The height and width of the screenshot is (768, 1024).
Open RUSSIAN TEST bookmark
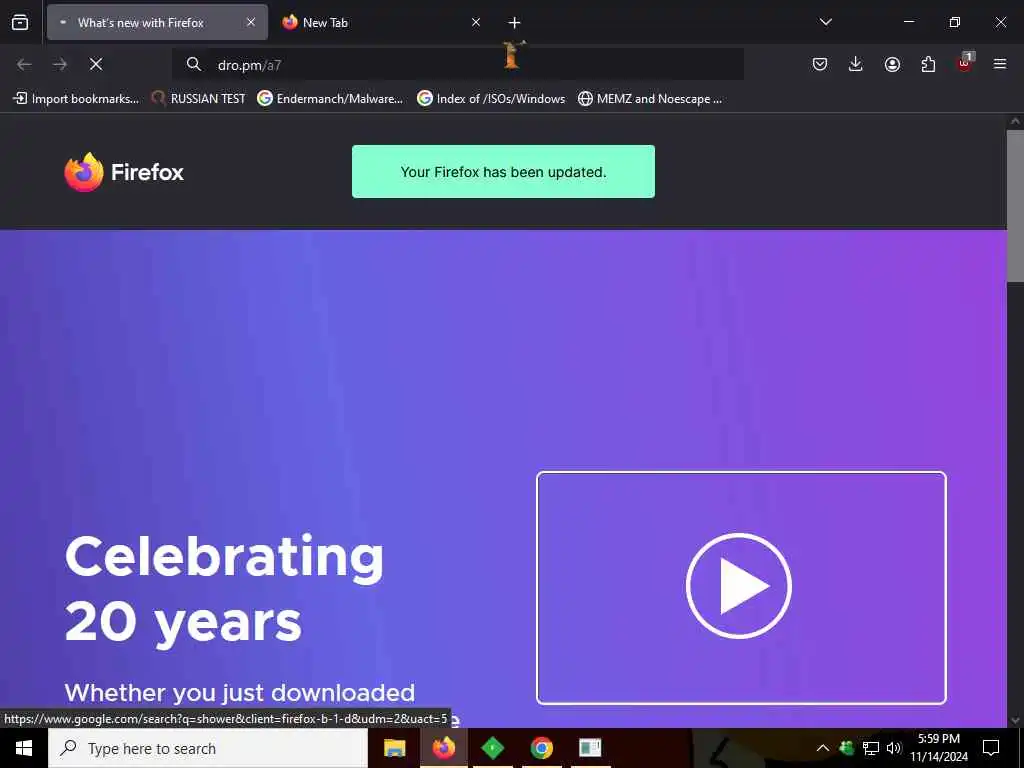[x=199, y=99]
